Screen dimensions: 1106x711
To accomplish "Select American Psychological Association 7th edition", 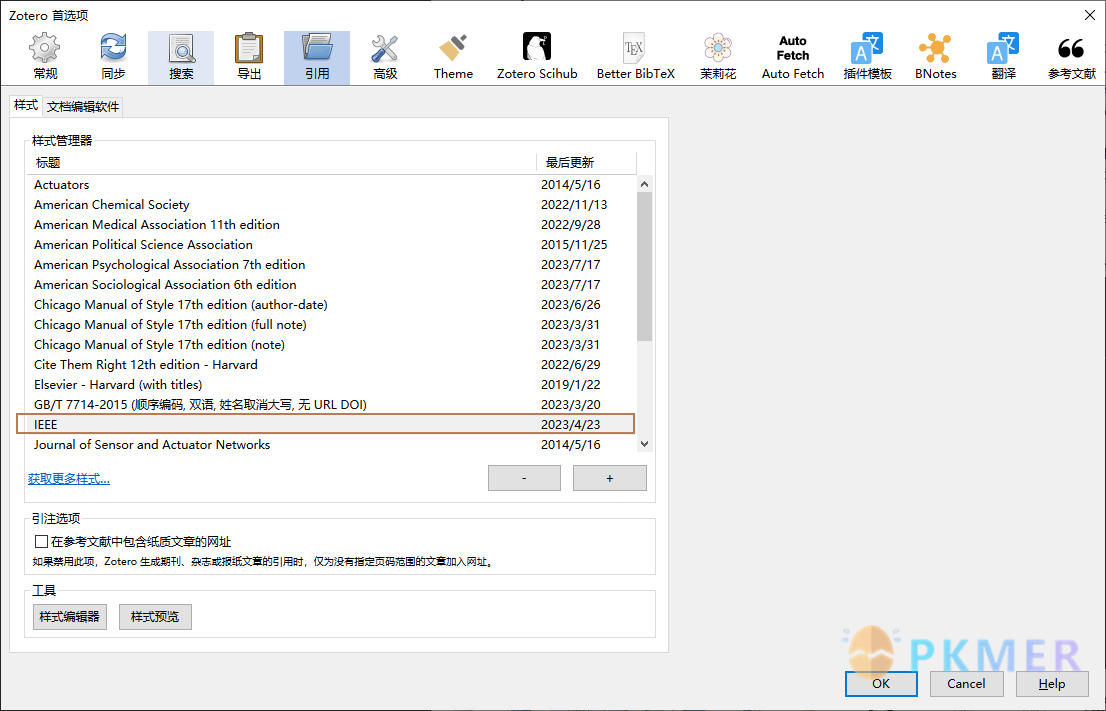I will pyautogui.click(x=332, y=265).
